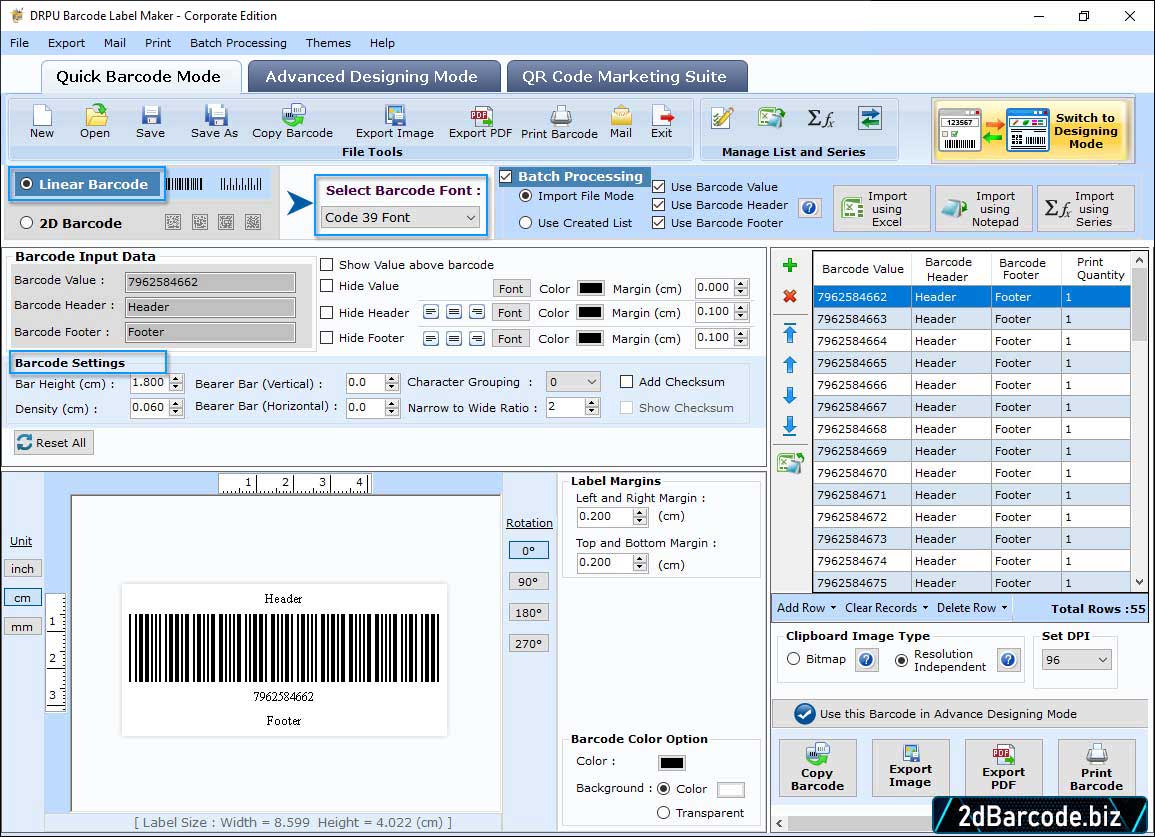Click the New file icon

(42, 122)
